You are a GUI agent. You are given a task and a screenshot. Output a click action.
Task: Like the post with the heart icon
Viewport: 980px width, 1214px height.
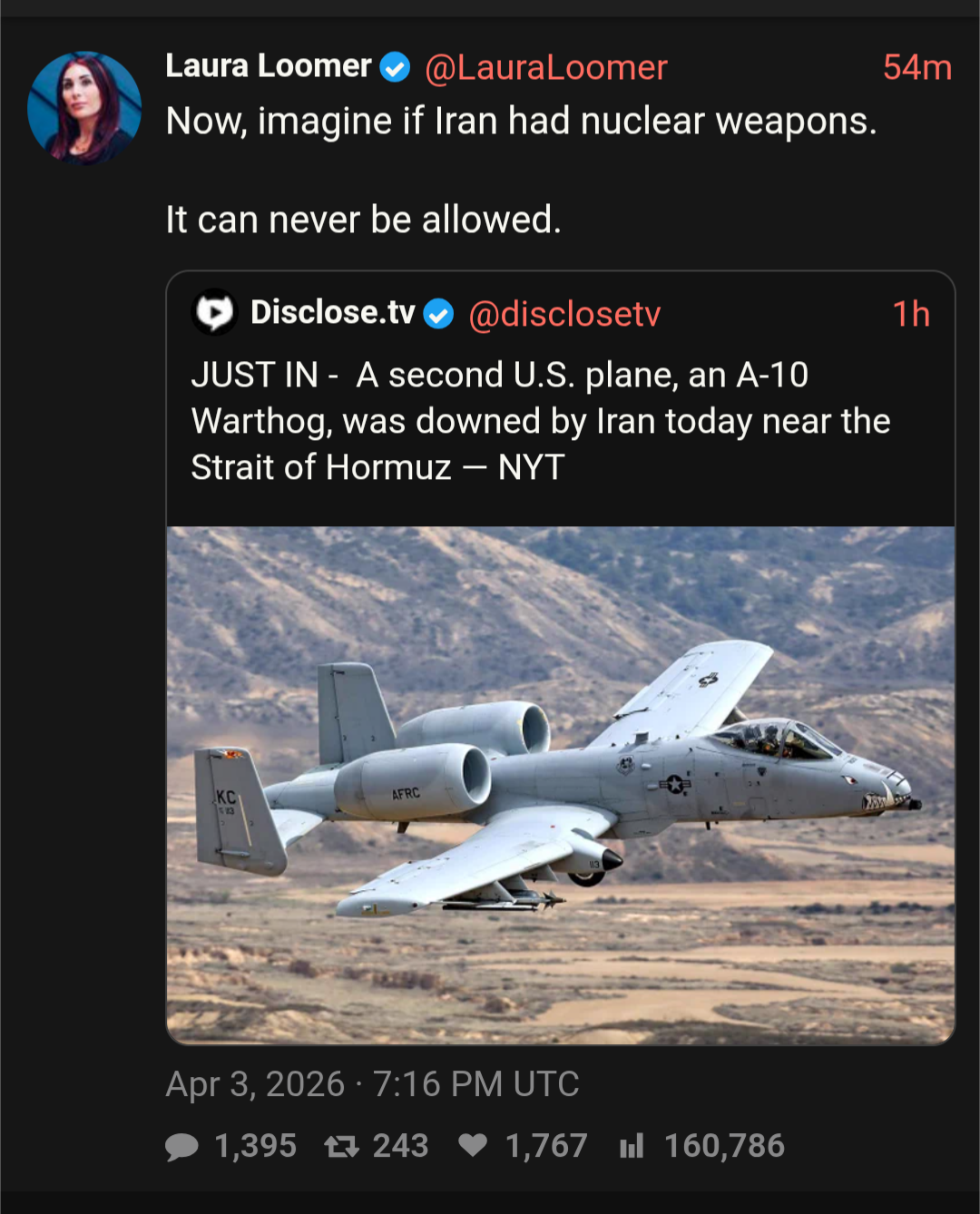(473, 1146)
